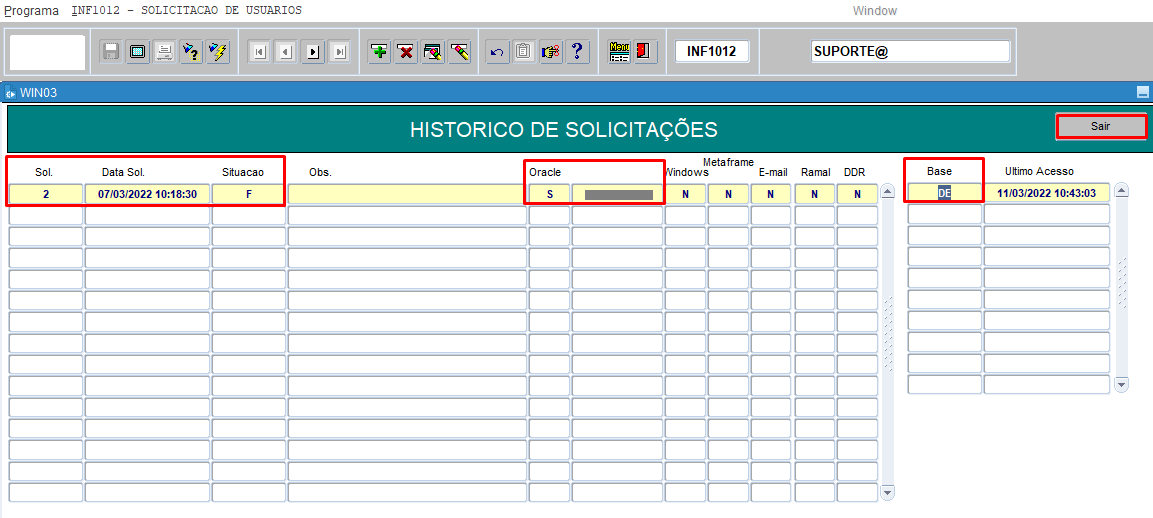This screenshot has height=518, width=1153.
Task: Open the Menu icon
Action: [x=619, y=52]
